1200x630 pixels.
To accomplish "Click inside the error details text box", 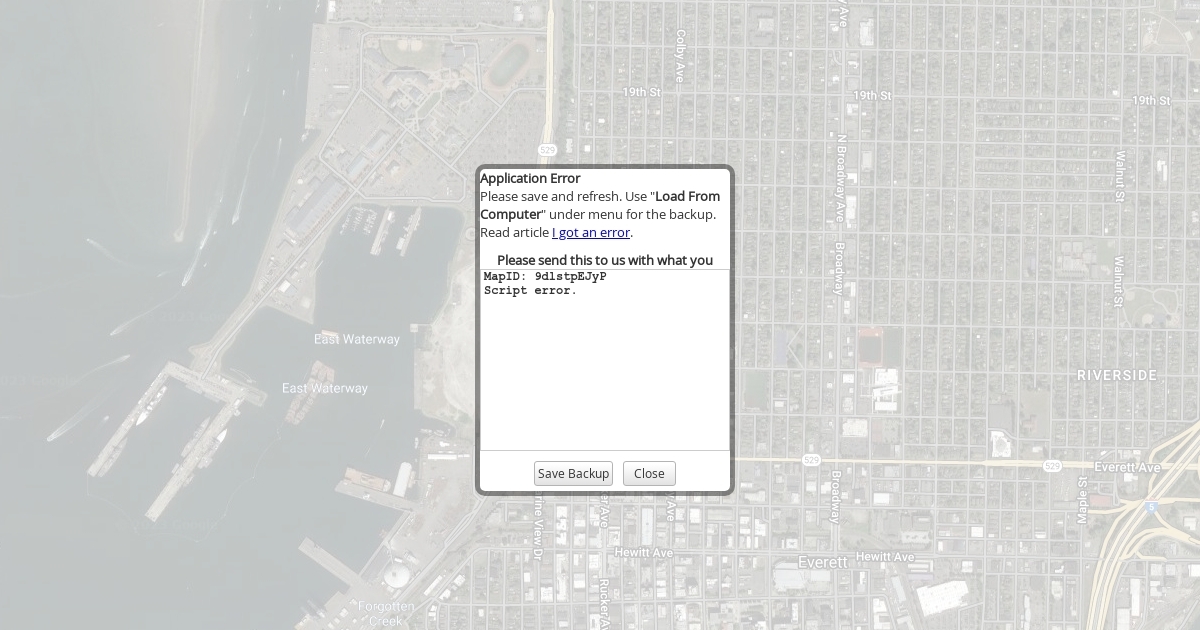I will click(x=605, y=370).
